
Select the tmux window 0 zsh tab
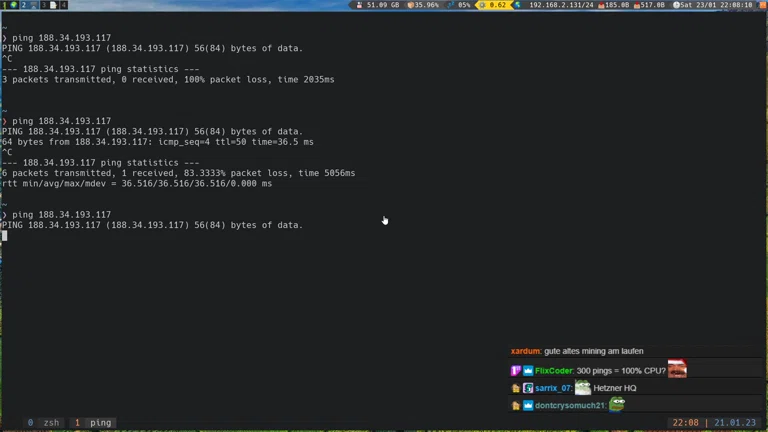pos(44,423)
